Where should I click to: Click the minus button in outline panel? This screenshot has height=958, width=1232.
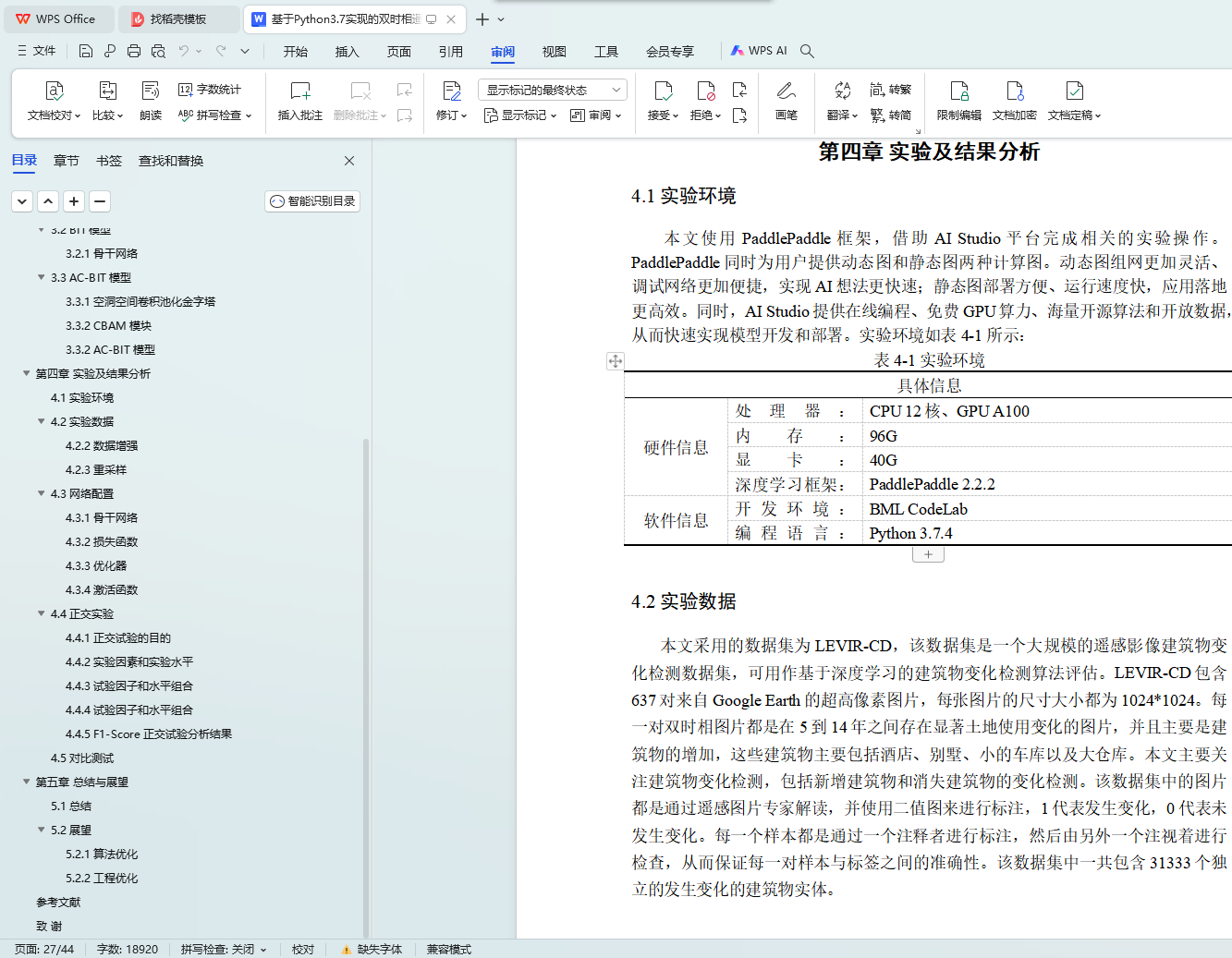(100, 200)
